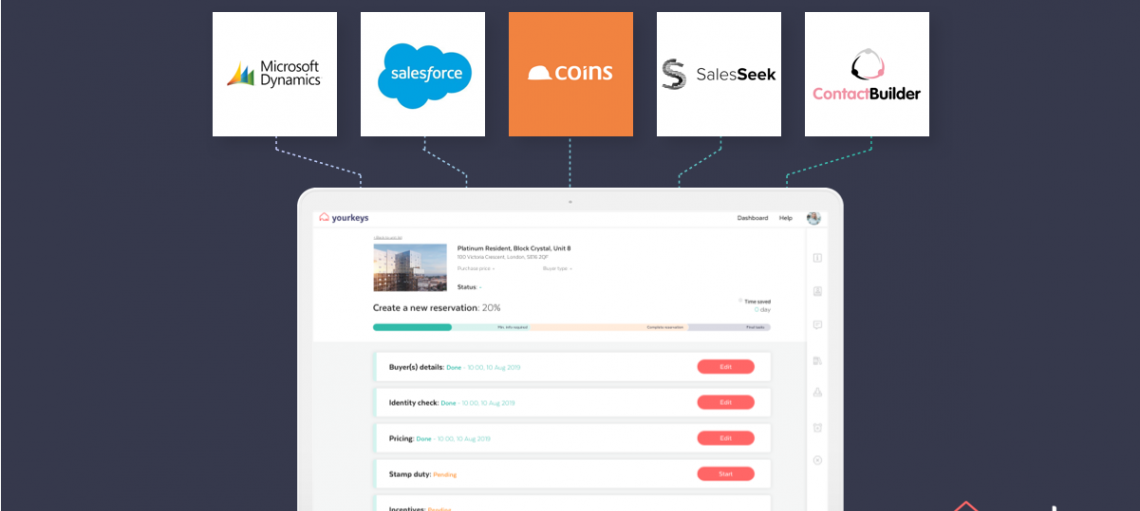This screenshot has height=511, width=1140.
Task: Click the 'Time saved' label
Action: point(757,301)
